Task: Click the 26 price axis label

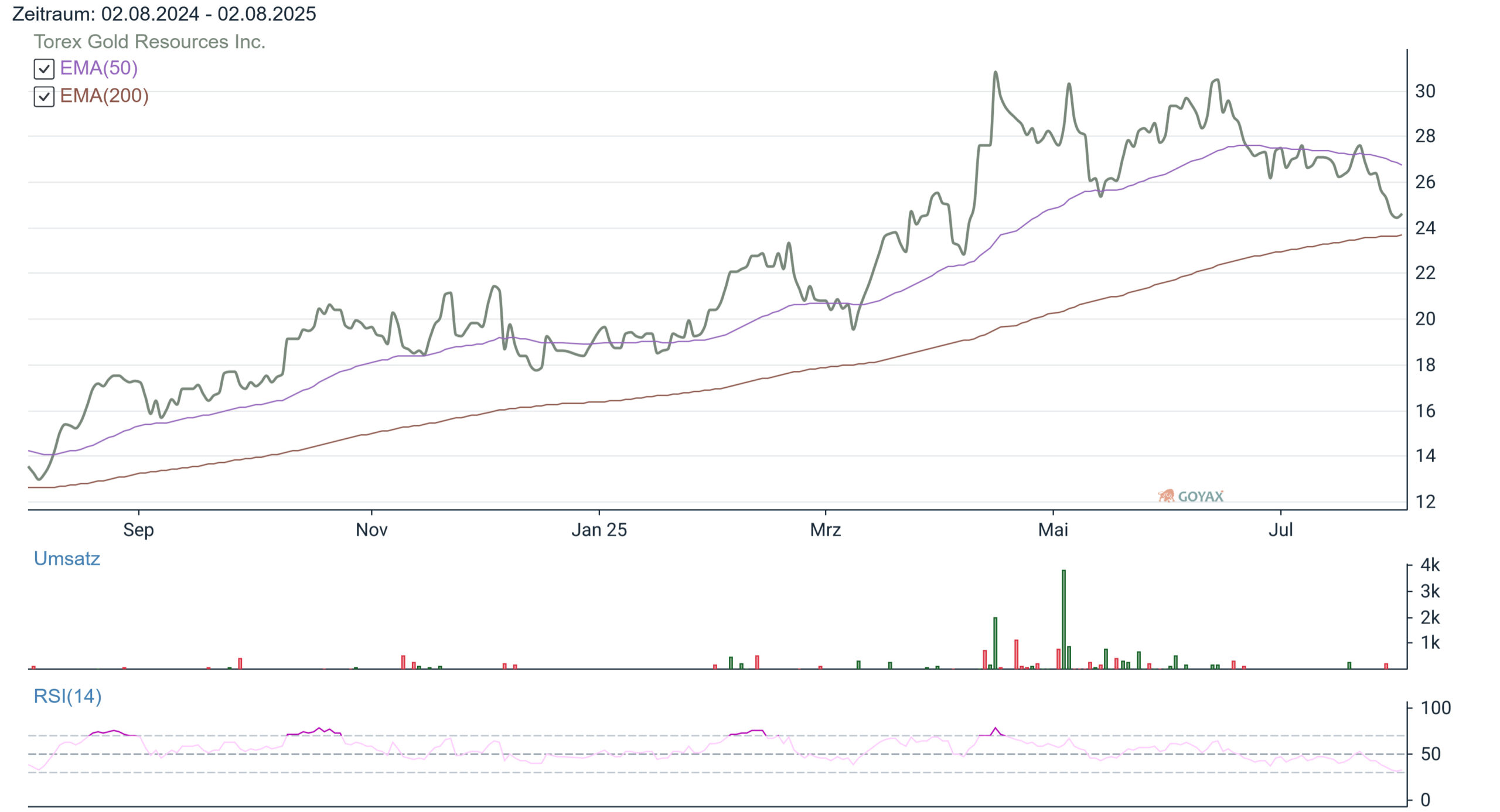Action: [1425, 182]
